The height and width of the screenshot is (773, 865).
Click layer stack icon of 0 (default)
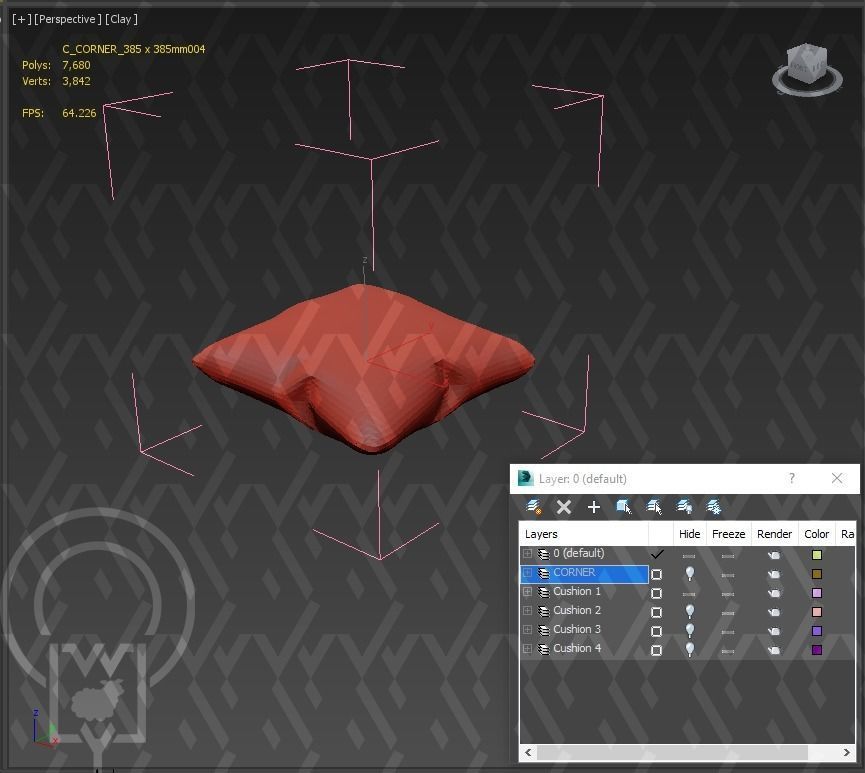(x=544, y=554)
